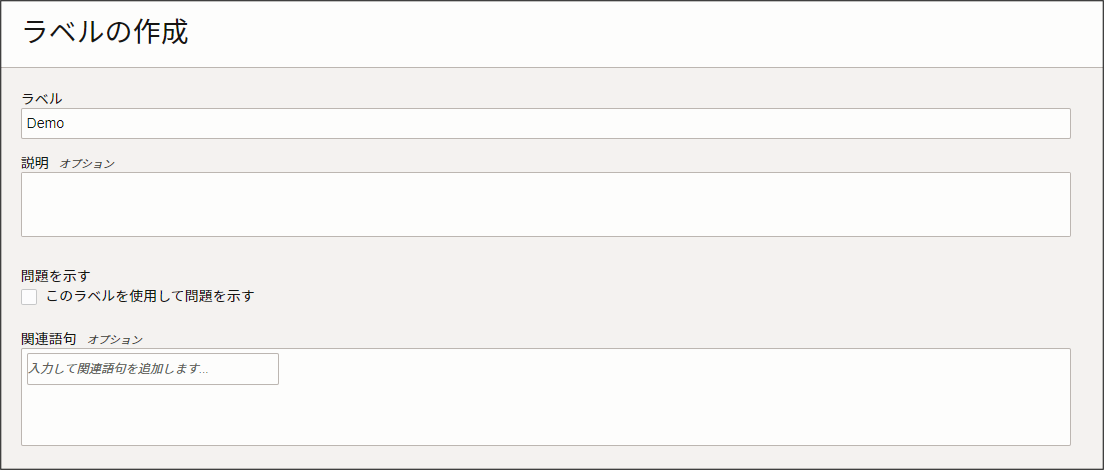Click into the 説明 description text area
The width and height of the screenshot is (1104, 470).
click(545, 204)
